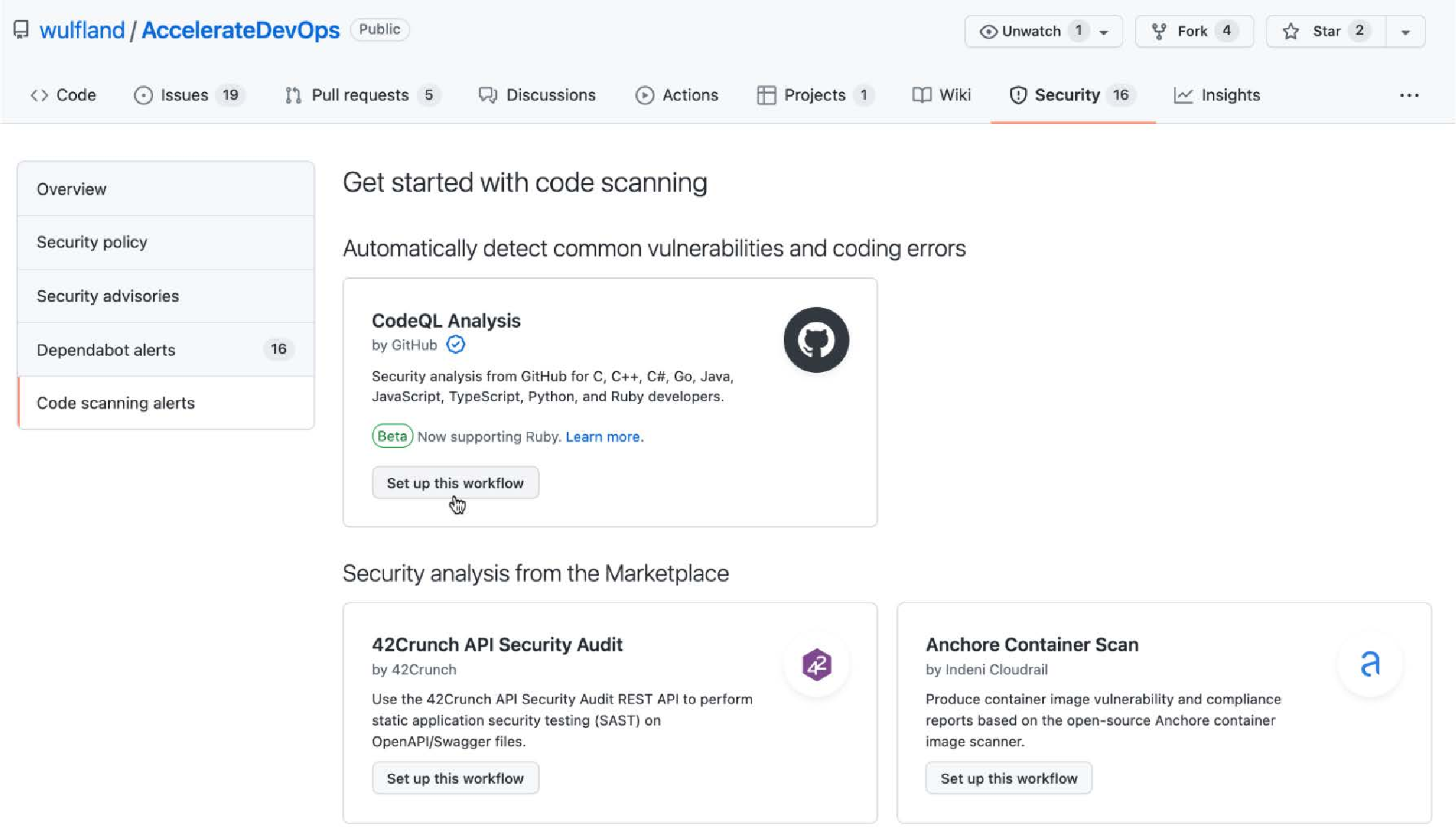Click the GitHub Octocat logo on CodeQL card
Viewport: 1456px width, 835px height.
tap(816, 339)
